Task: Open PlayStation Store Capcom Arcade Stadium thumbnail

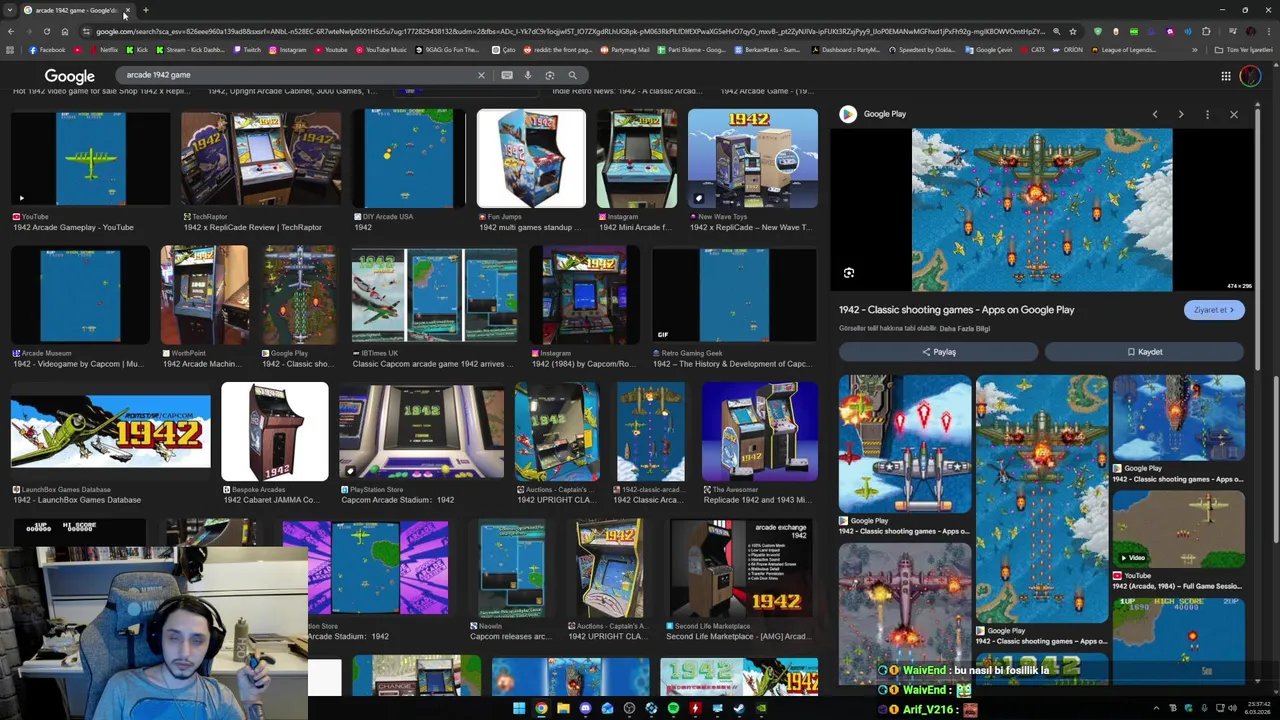Action: [421, 431]
